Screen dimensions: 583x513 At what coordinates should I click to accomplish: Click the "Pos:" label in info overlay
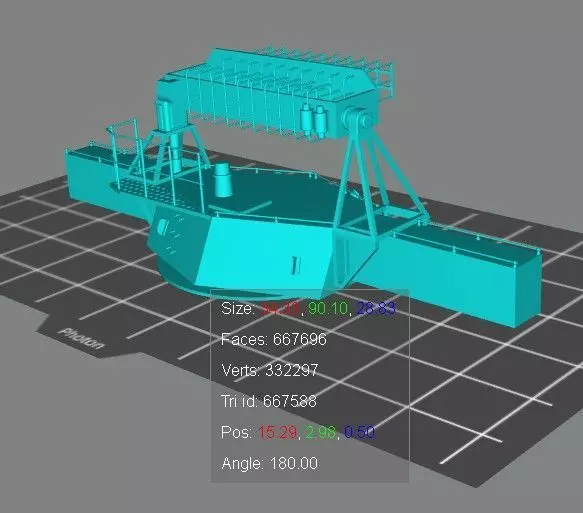(237, 432)
